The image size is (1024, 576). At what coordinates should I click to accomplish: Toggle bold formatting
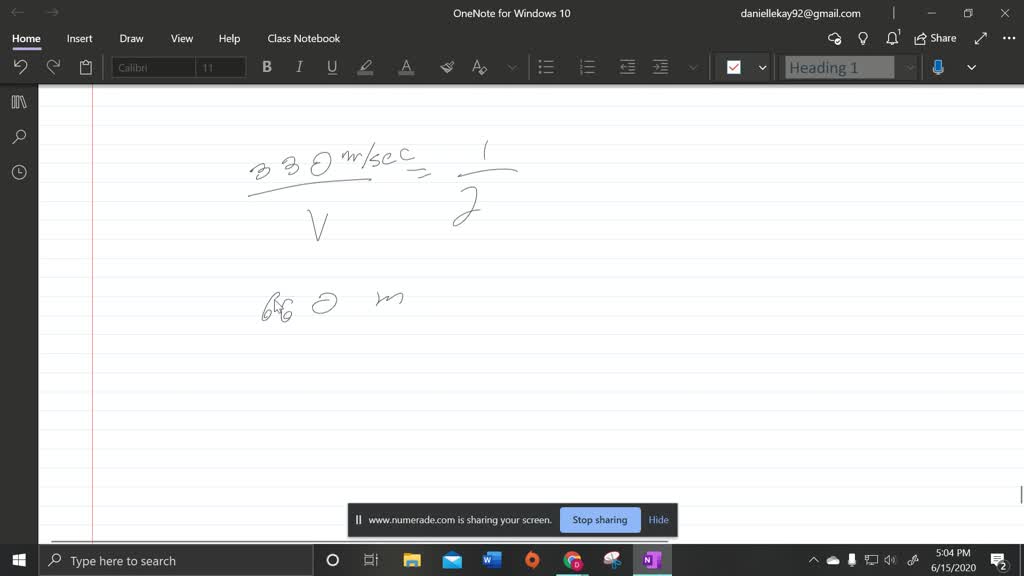(x=266, y=67)
